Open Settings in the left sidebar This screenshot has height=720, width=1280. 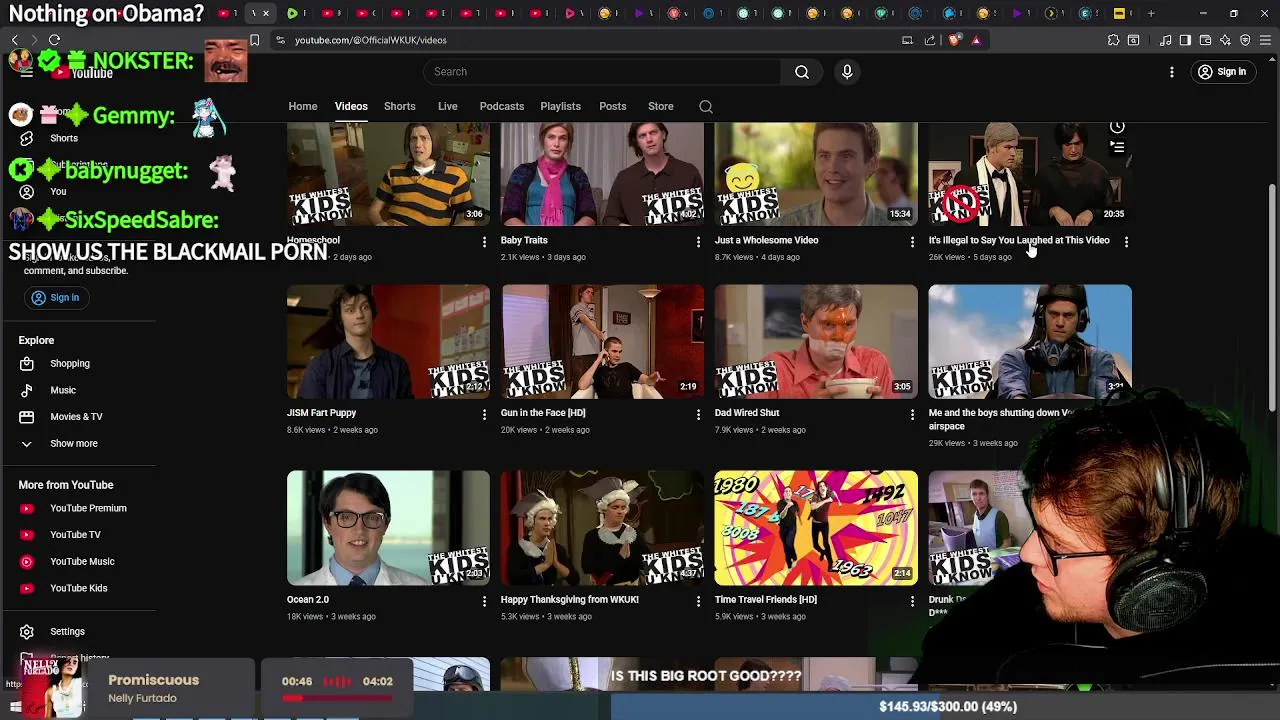[67, 632]
